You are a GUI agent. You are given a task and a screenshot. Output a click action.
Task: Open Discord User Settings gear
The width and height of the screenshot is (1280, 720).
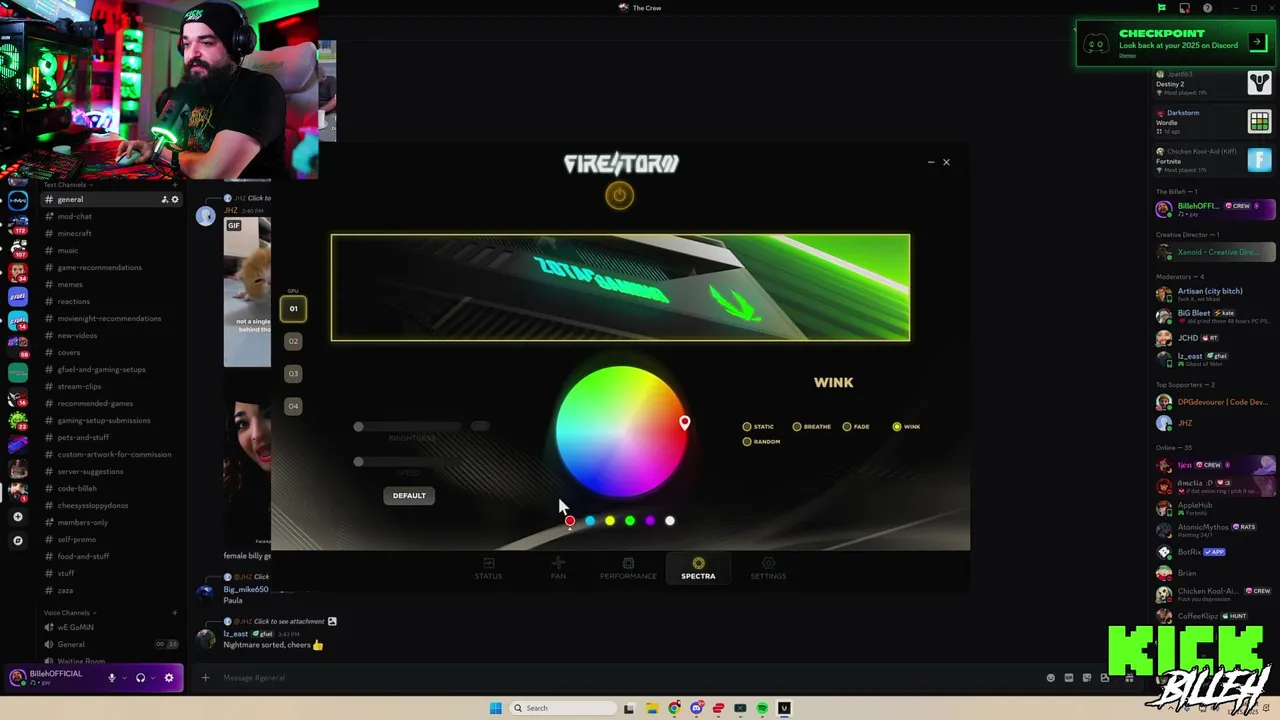169,678
